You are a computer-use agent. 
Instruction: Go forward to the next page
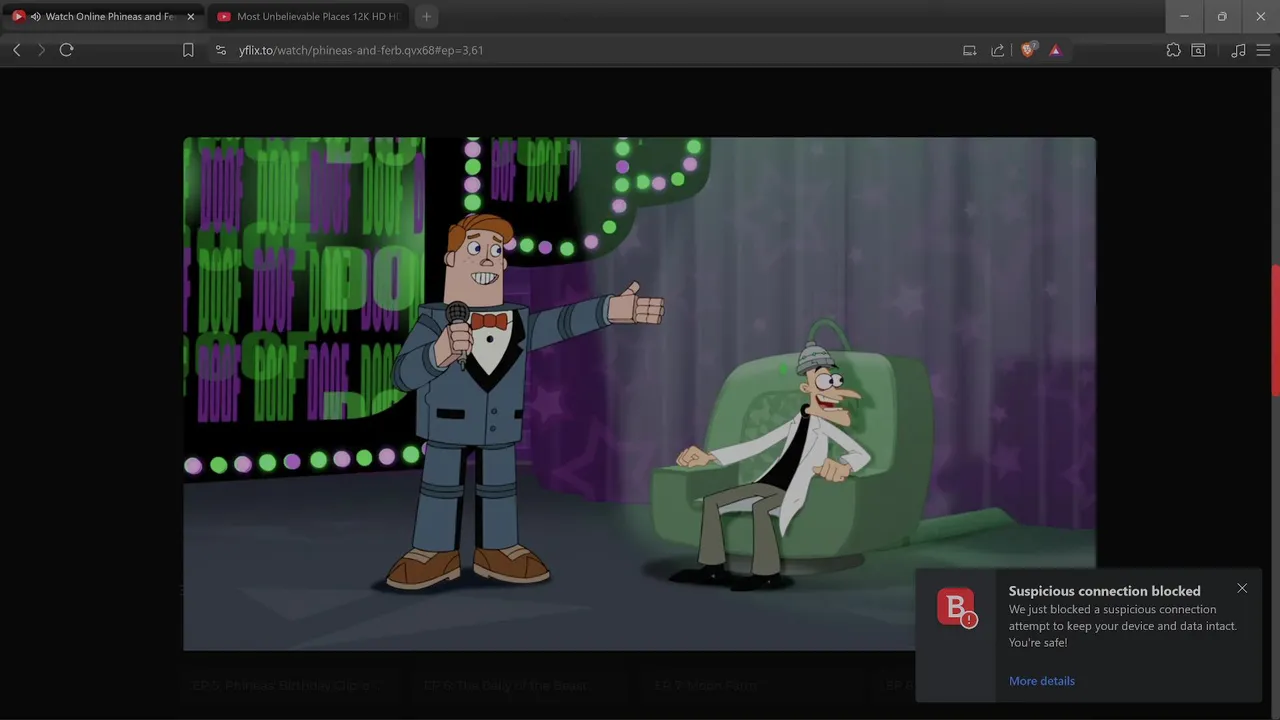click(41, 50)
